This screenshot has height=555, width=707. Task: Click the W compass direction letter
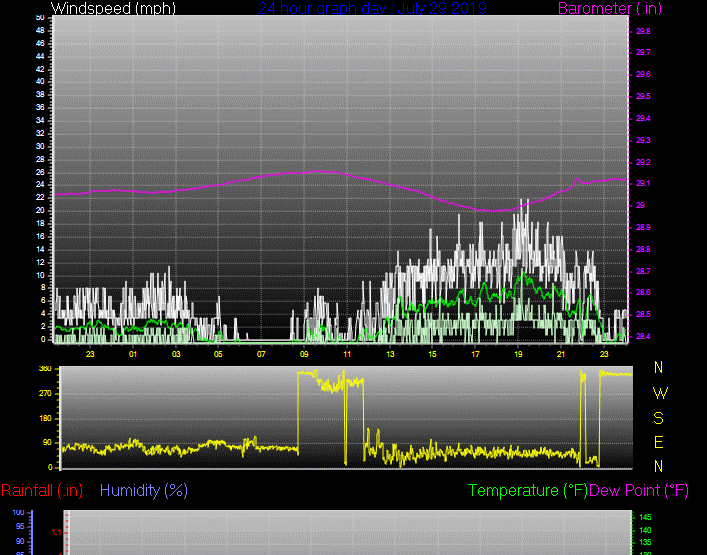659,393
